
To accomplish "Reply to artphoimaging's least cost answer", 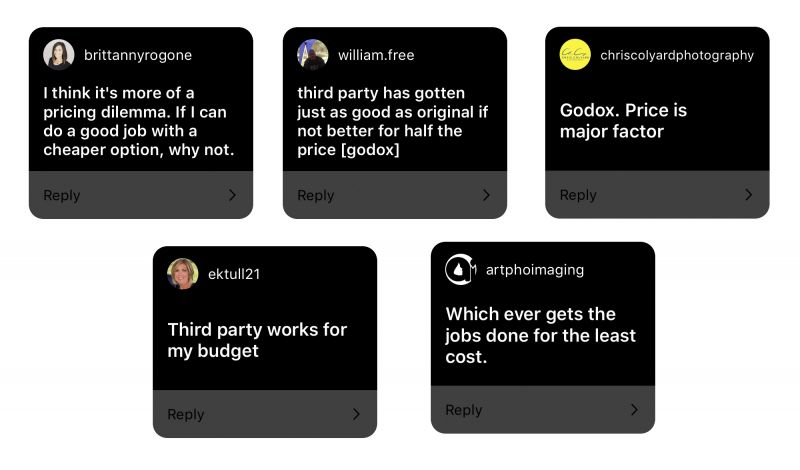I will pyautogui.click(x=543, y=410).
